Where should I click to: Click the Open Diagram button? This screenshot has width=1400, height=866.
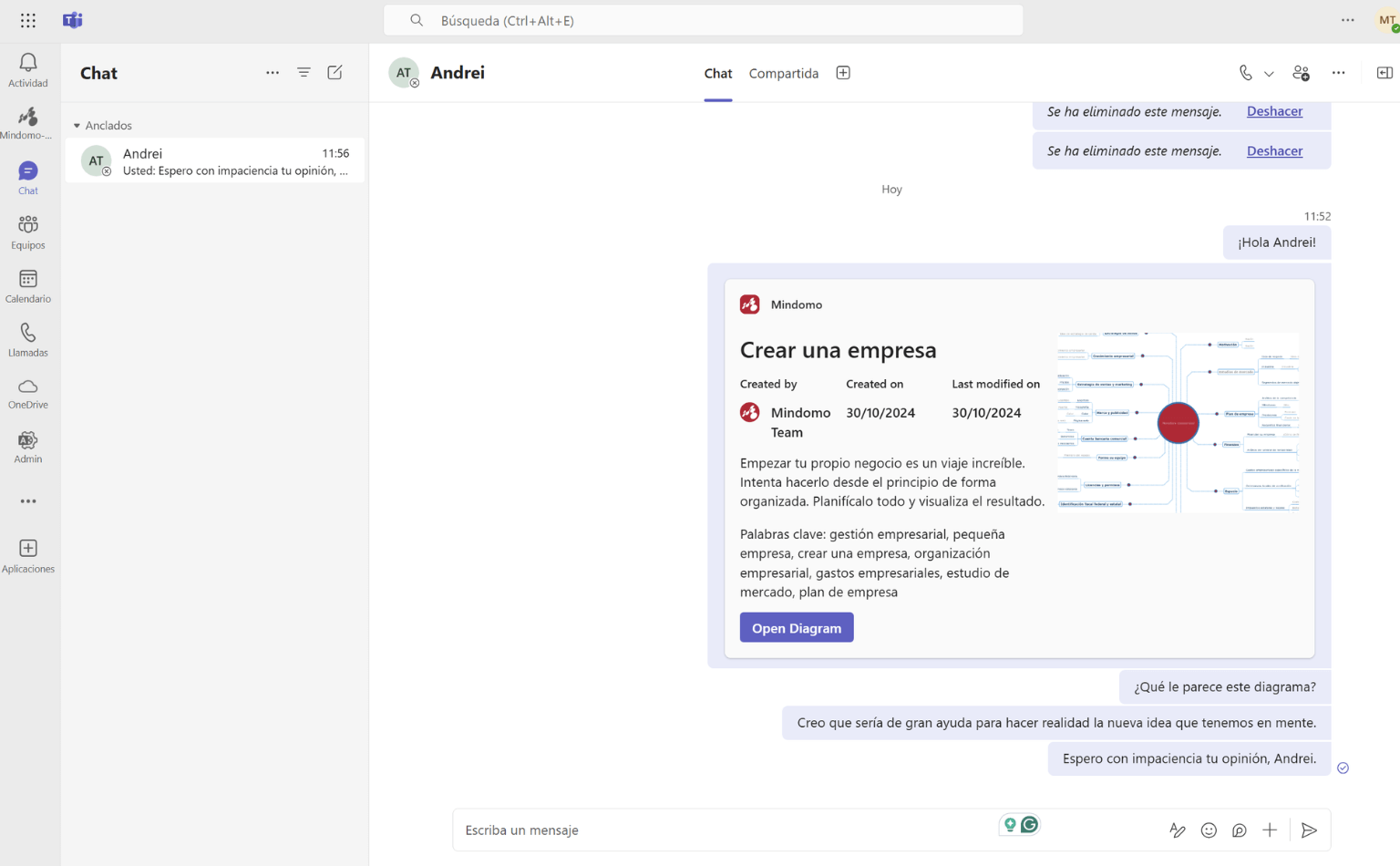point(797,628)
